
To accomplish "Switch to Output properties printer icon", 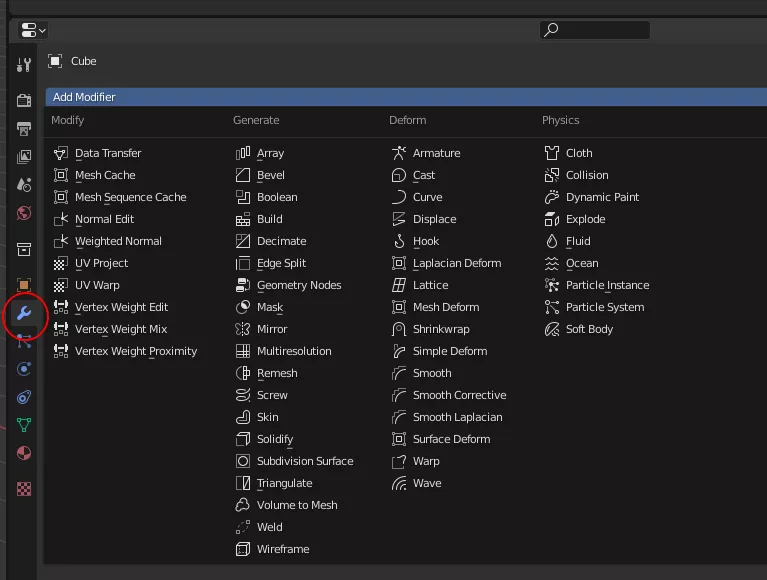I will click(x=24, y=129).
